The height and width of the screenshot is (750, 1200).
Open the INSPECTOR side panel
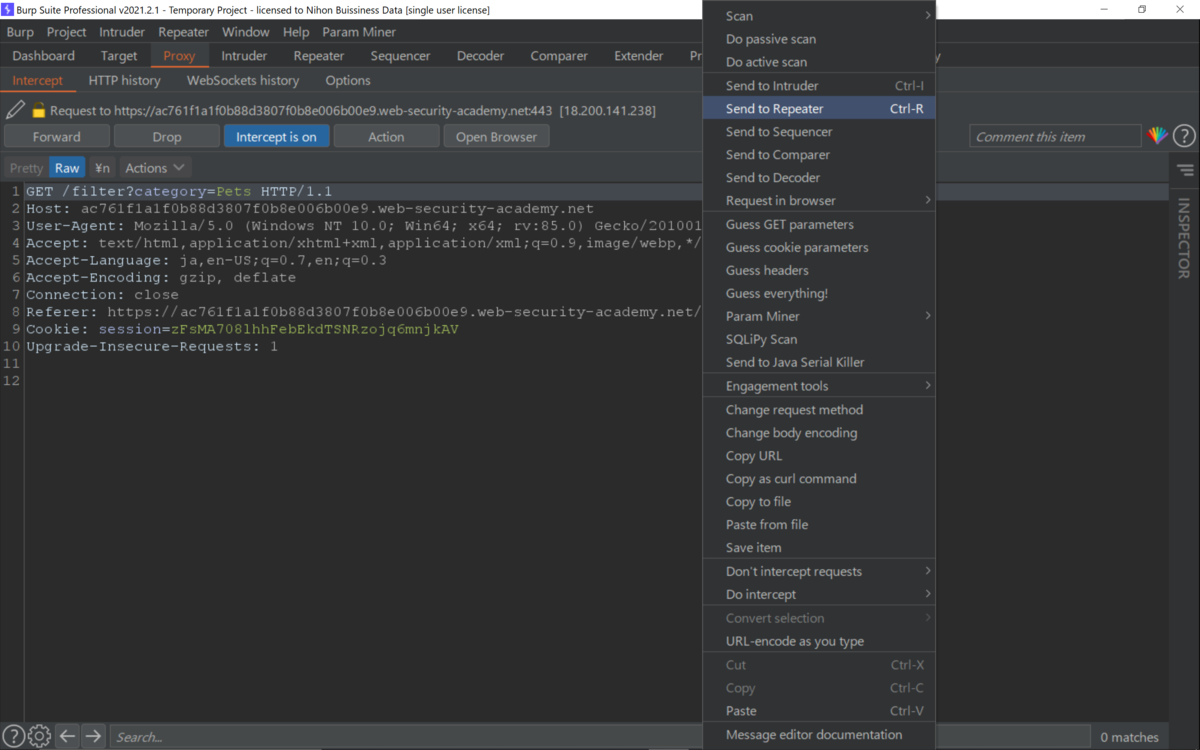pyautogui.click(x=1184, y=238)
